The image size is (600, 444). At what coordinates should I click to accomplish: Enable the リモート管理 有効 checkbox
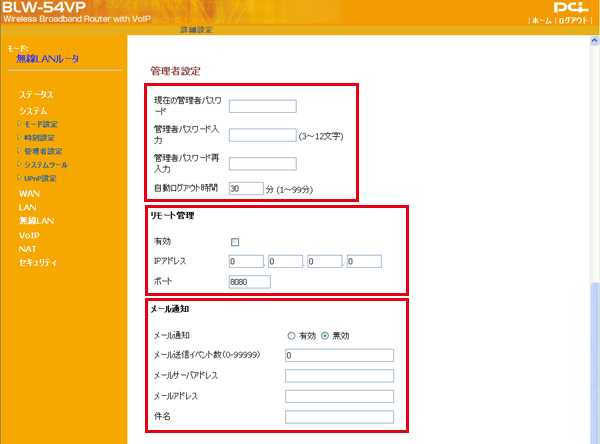click(x=235, y=242)
